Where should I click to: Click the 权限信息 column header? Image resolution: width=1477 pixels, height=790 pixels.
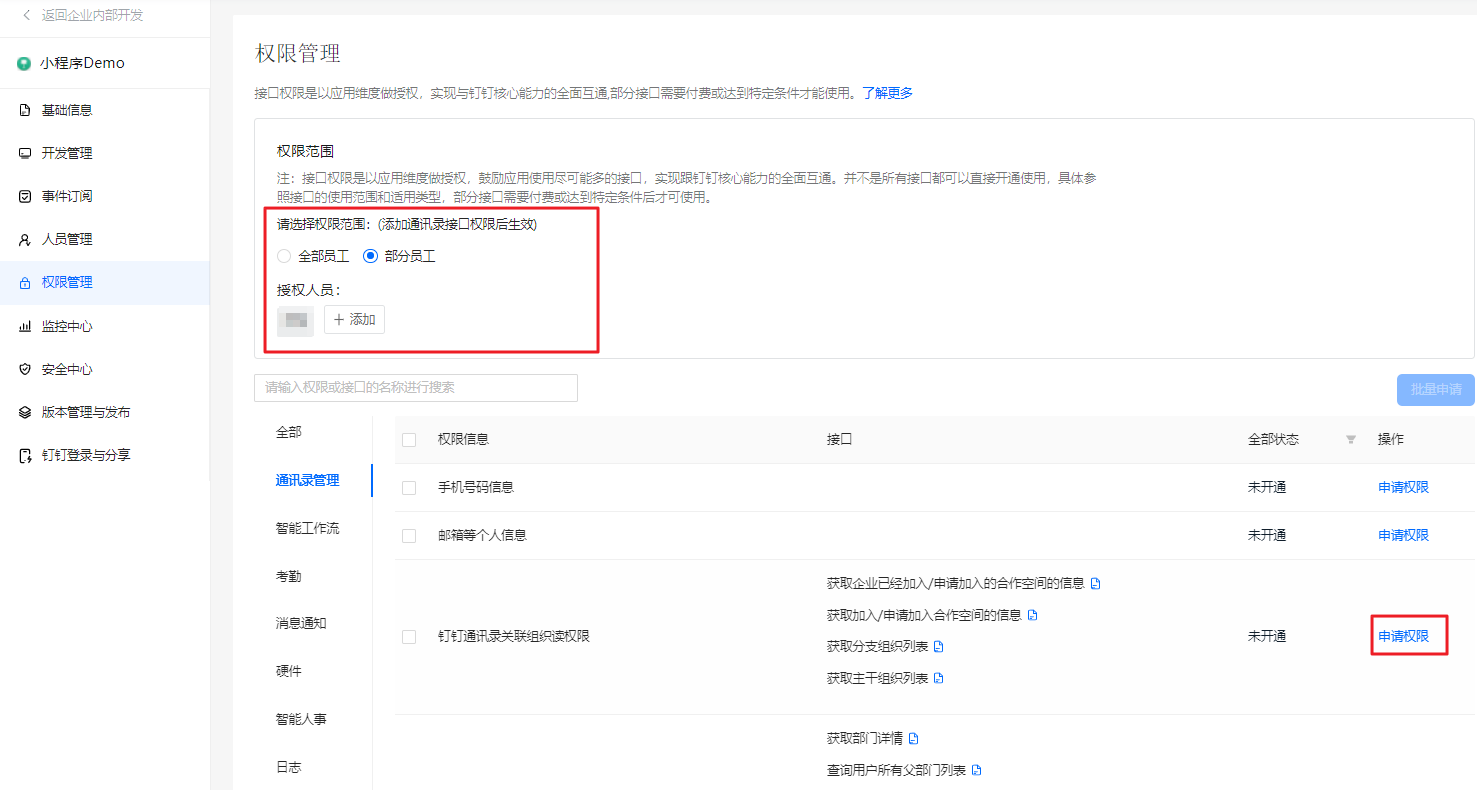463,440
